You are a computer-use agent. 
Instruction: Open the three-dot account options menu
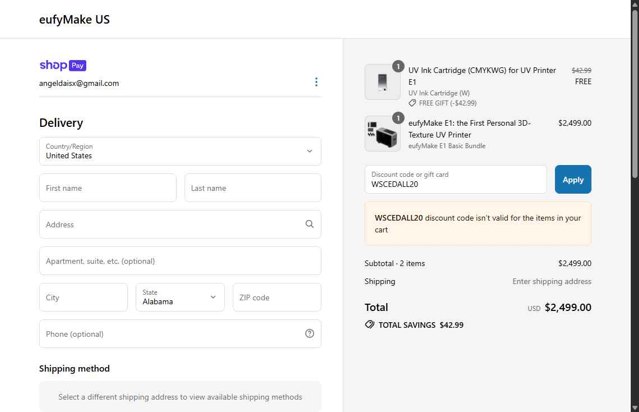point(316,82)
